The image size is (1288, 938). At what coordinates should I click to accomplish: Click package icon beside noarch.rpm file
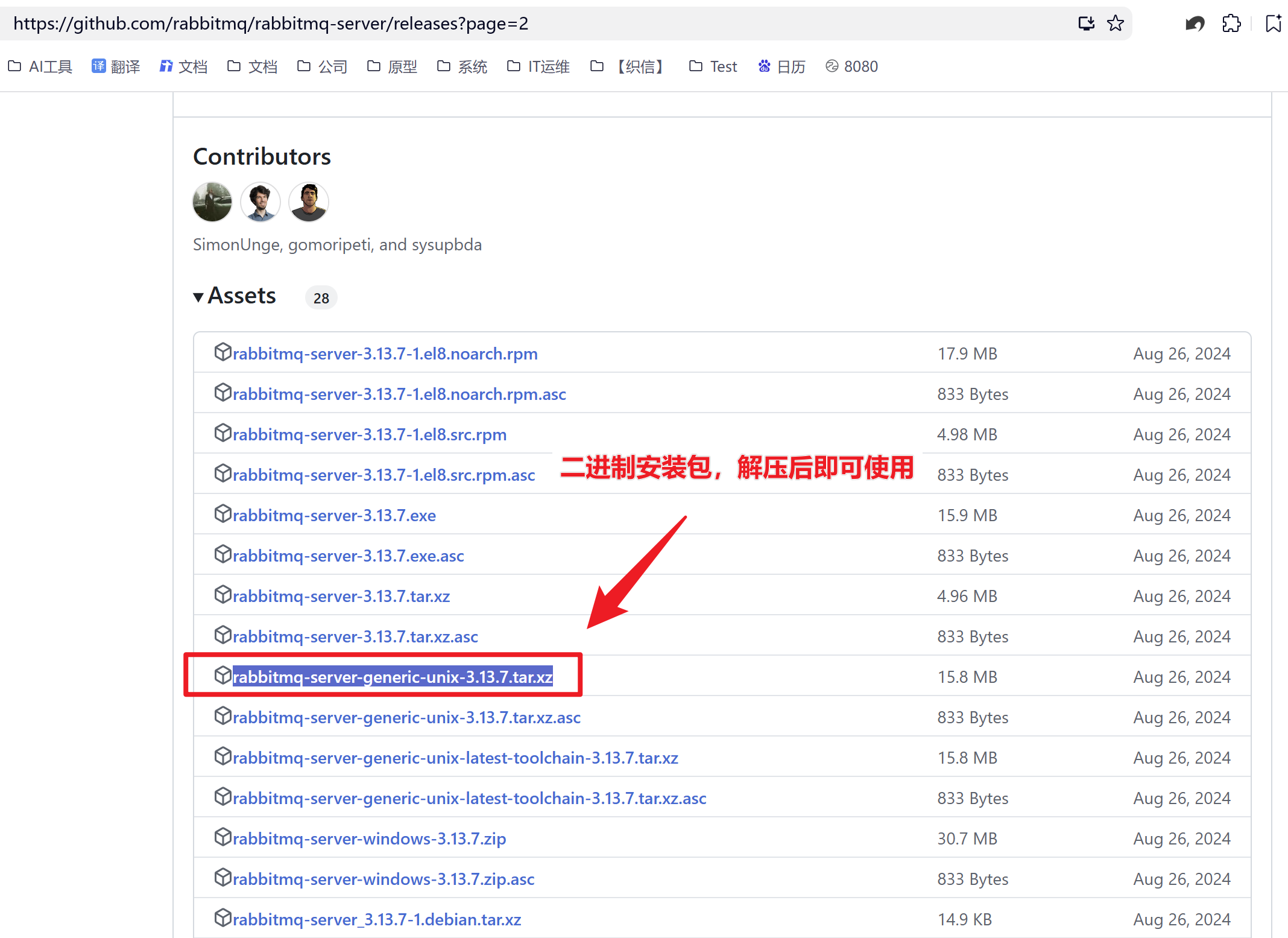click(x=223, y=352)
